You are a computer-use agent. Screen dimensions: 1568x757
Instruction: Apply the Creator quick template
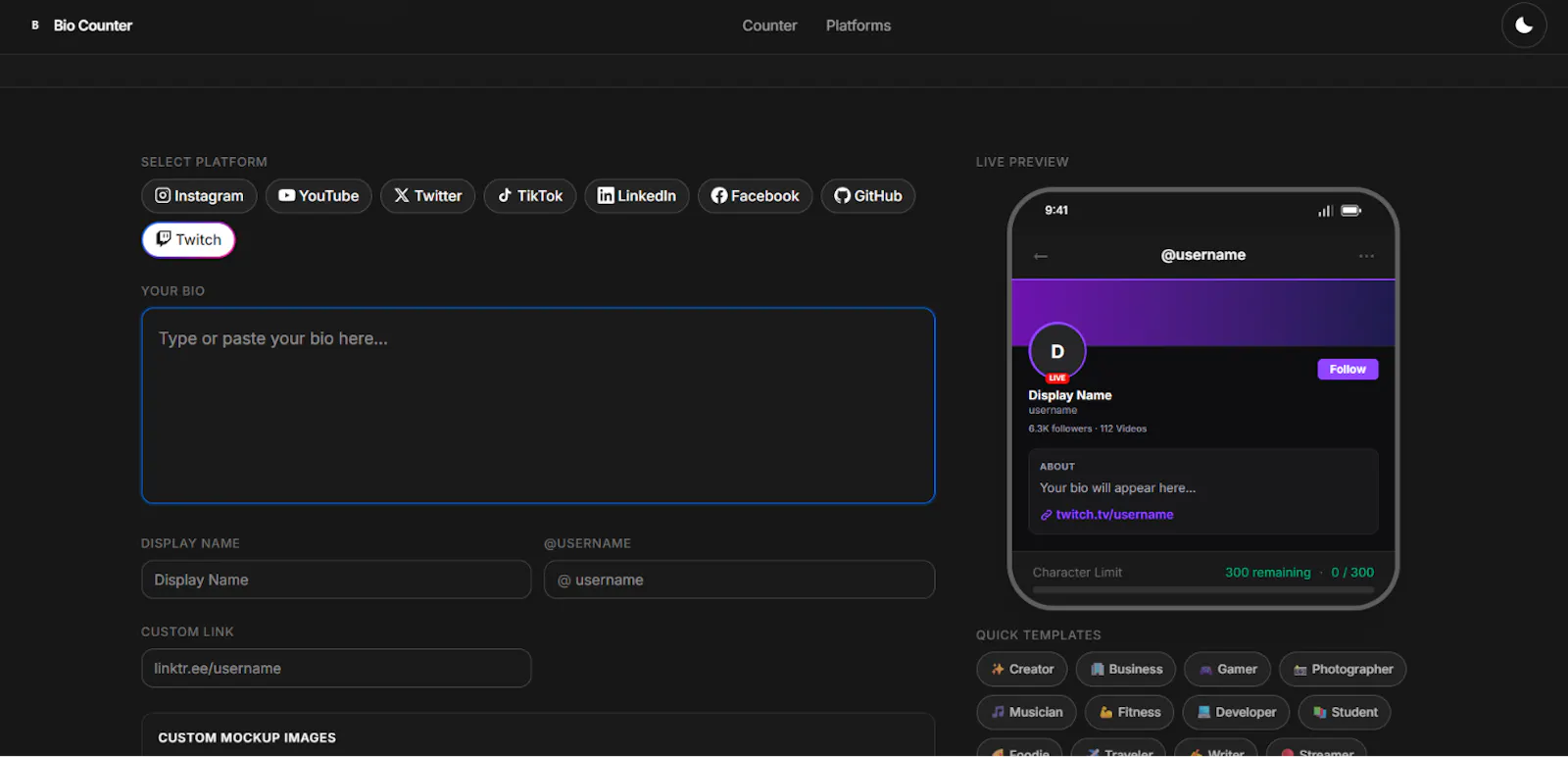[x=1022, y=670]
